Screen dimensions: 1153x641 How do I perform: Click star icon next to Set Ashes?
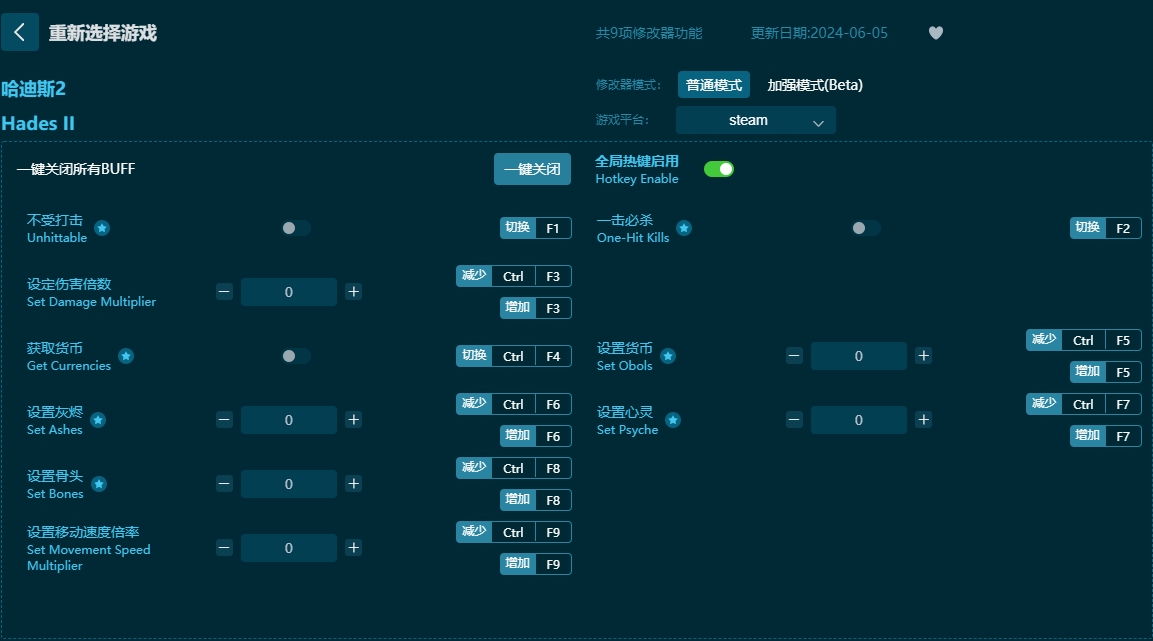pos(99,420)
